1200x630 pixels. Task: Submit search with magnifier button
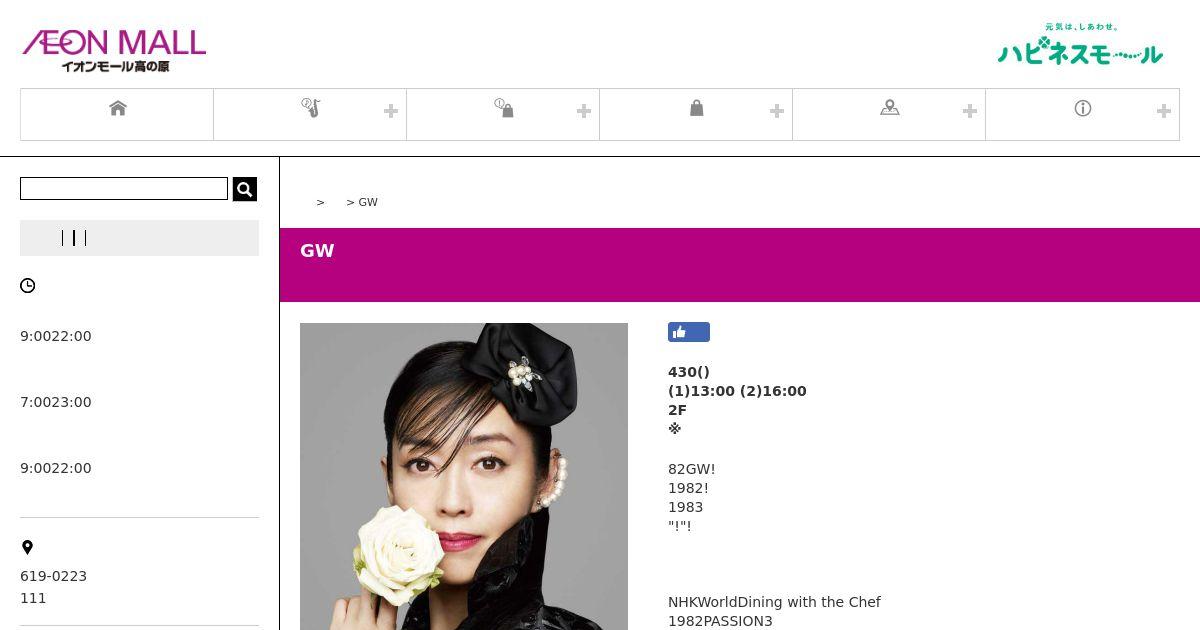[x=245, y=189]
